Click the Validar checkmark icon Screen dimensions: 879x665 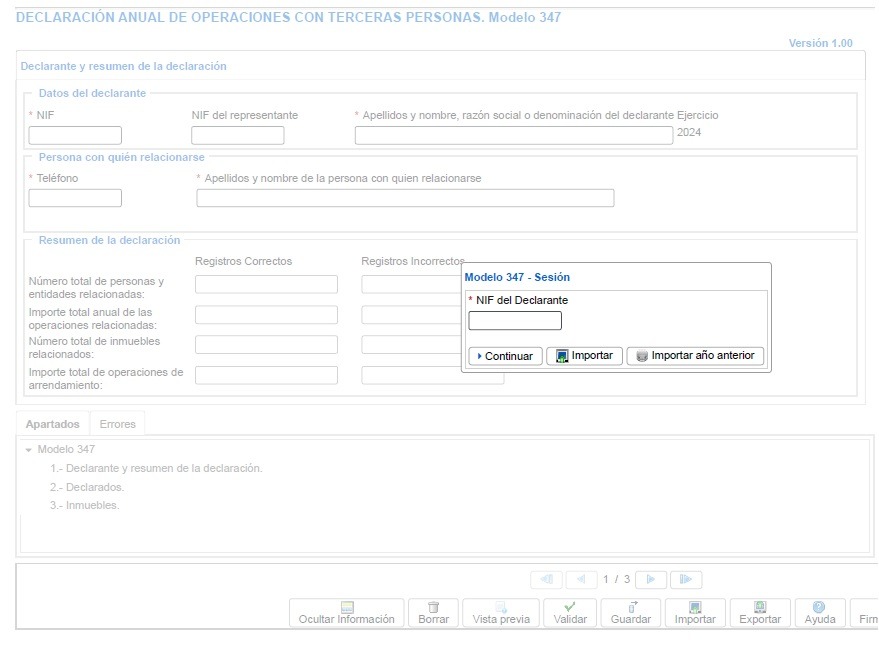click(570, 607)
